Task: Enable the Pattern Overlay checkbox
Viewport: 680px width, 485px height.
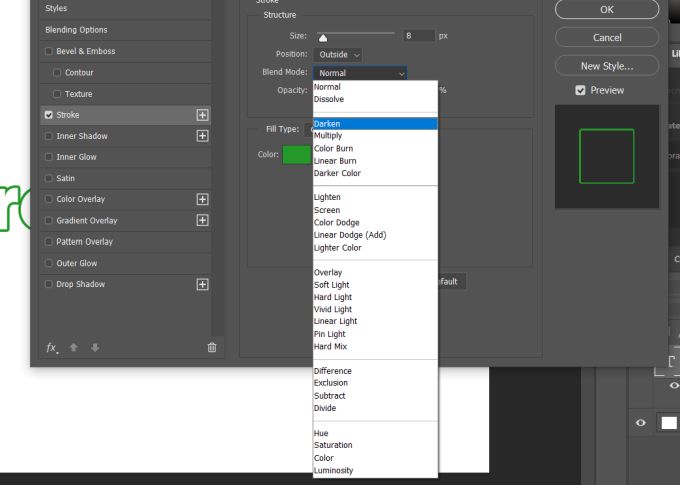Action: point(49,242)
